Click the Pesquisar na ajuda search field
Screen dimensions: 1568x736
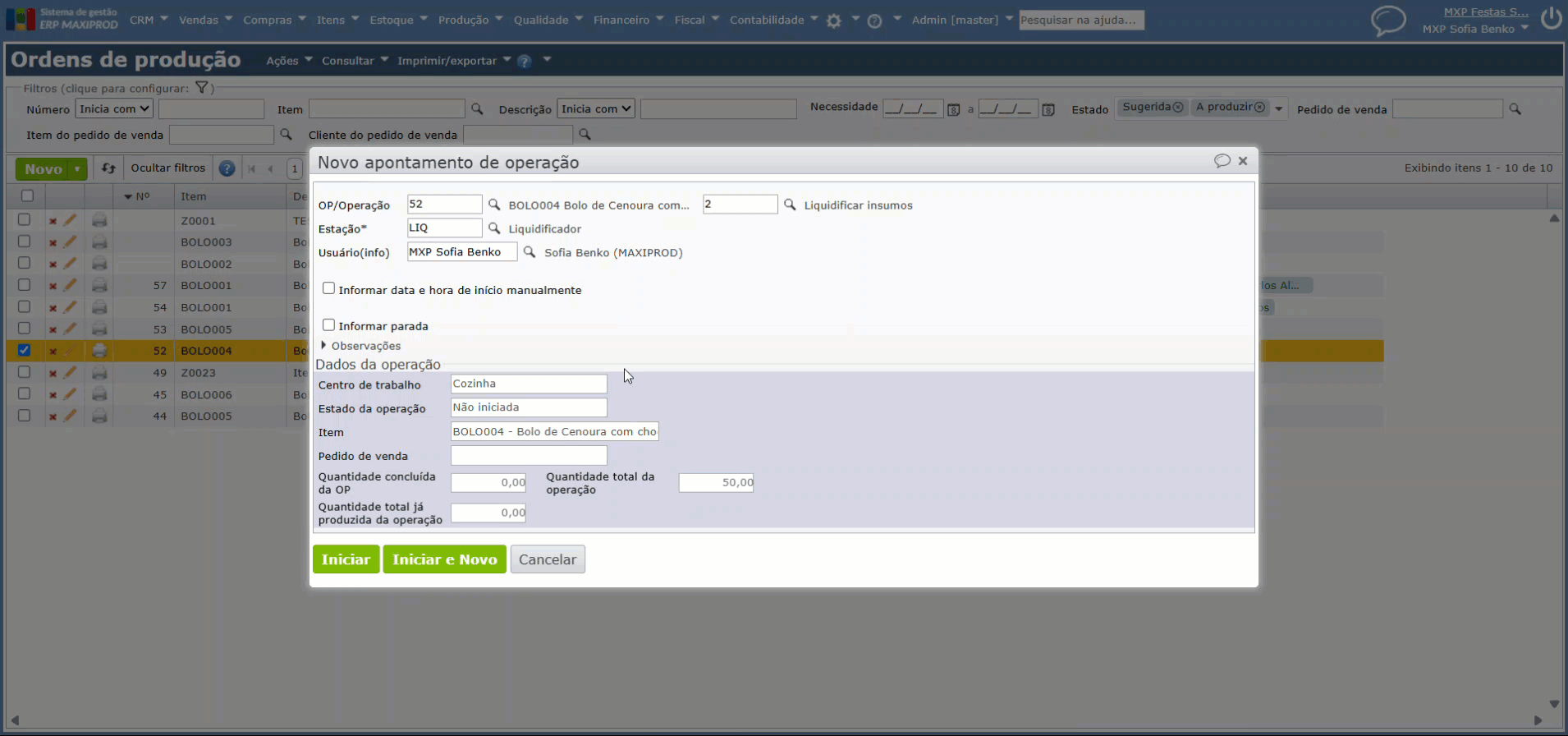(1081, 20)
